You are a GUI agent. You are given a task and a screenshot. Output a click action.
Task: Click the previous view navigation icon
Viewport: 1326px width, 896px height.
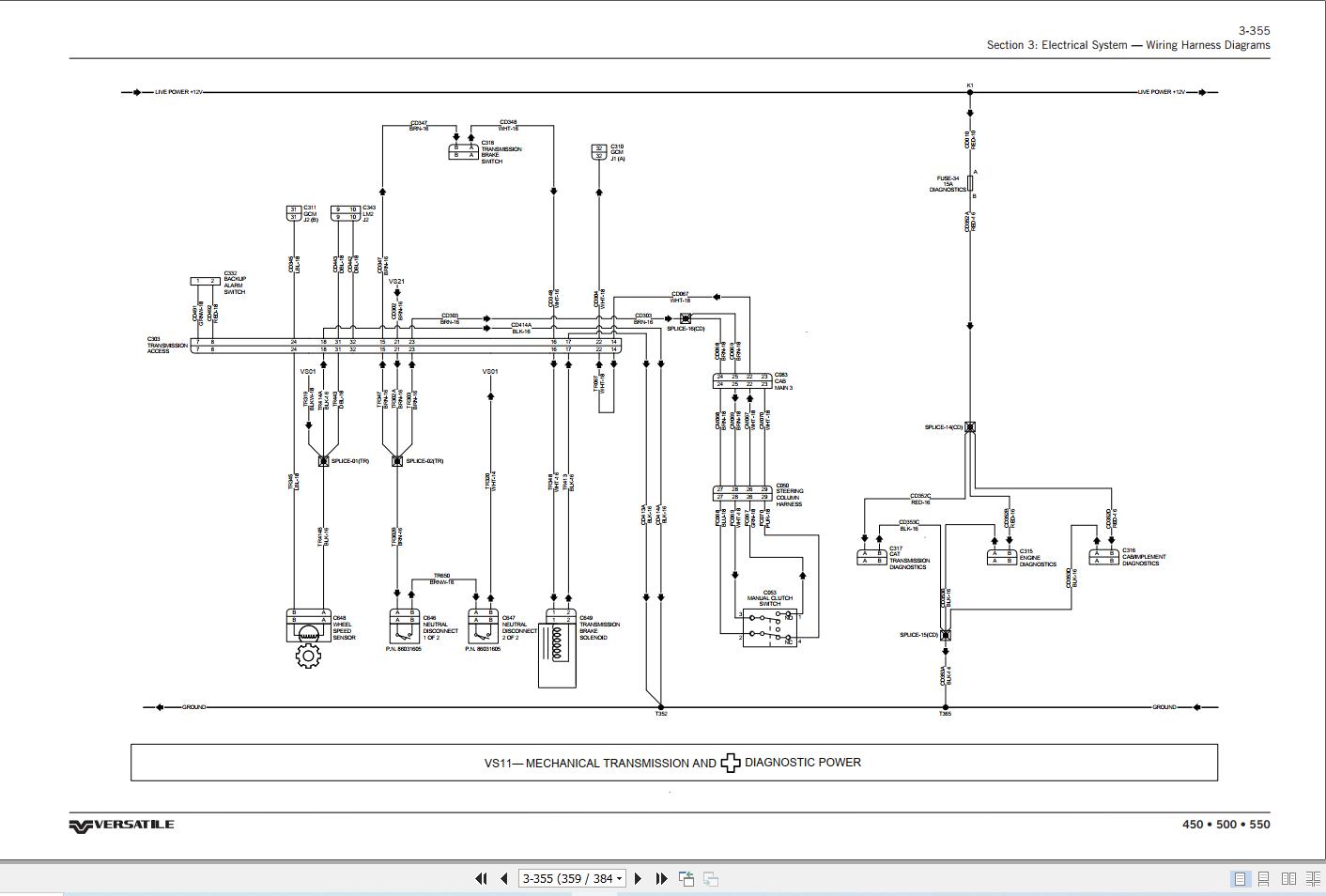[686, 879]
